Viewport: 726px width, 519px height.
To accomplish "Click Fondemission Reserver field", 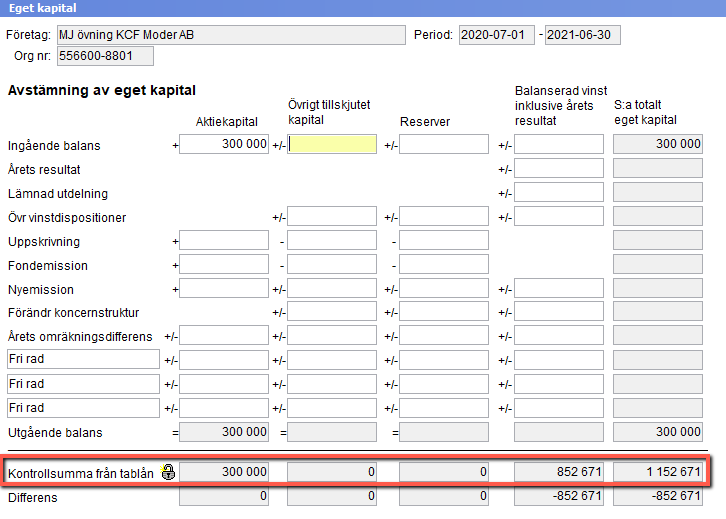I will click(444, 264).
